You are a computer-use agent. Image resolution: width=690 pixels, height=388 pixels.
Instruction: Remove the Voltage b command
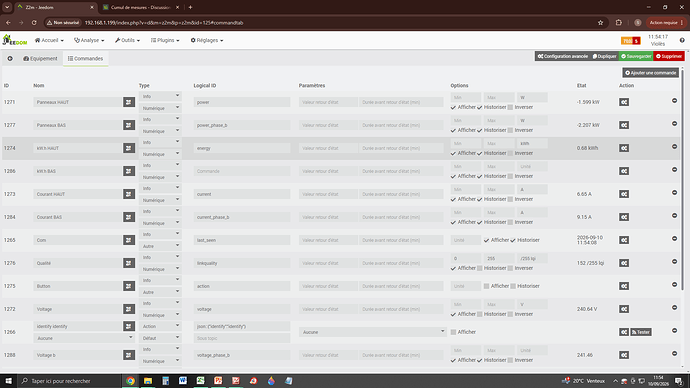point(674,354)
